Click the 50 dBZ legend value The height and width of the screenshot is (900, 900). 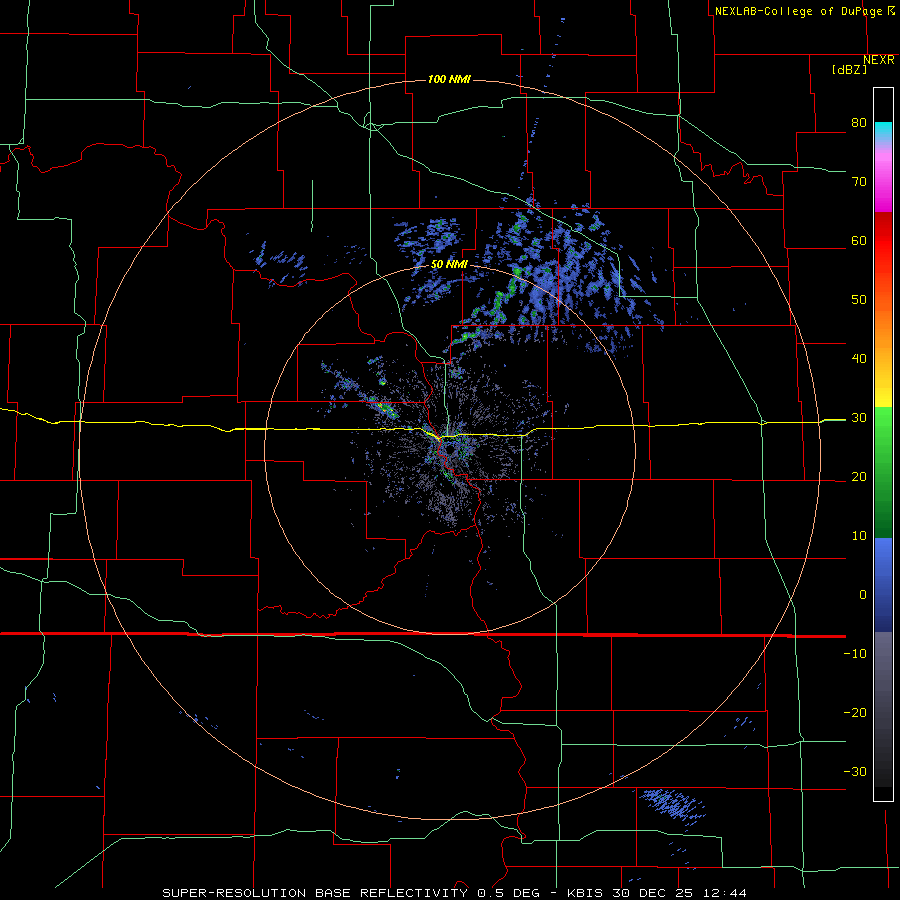[x=859, y=300]
